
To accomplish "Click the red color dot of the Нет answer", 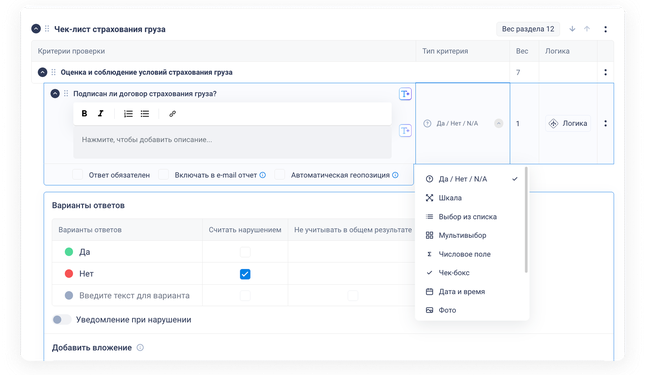I will 69,274.
